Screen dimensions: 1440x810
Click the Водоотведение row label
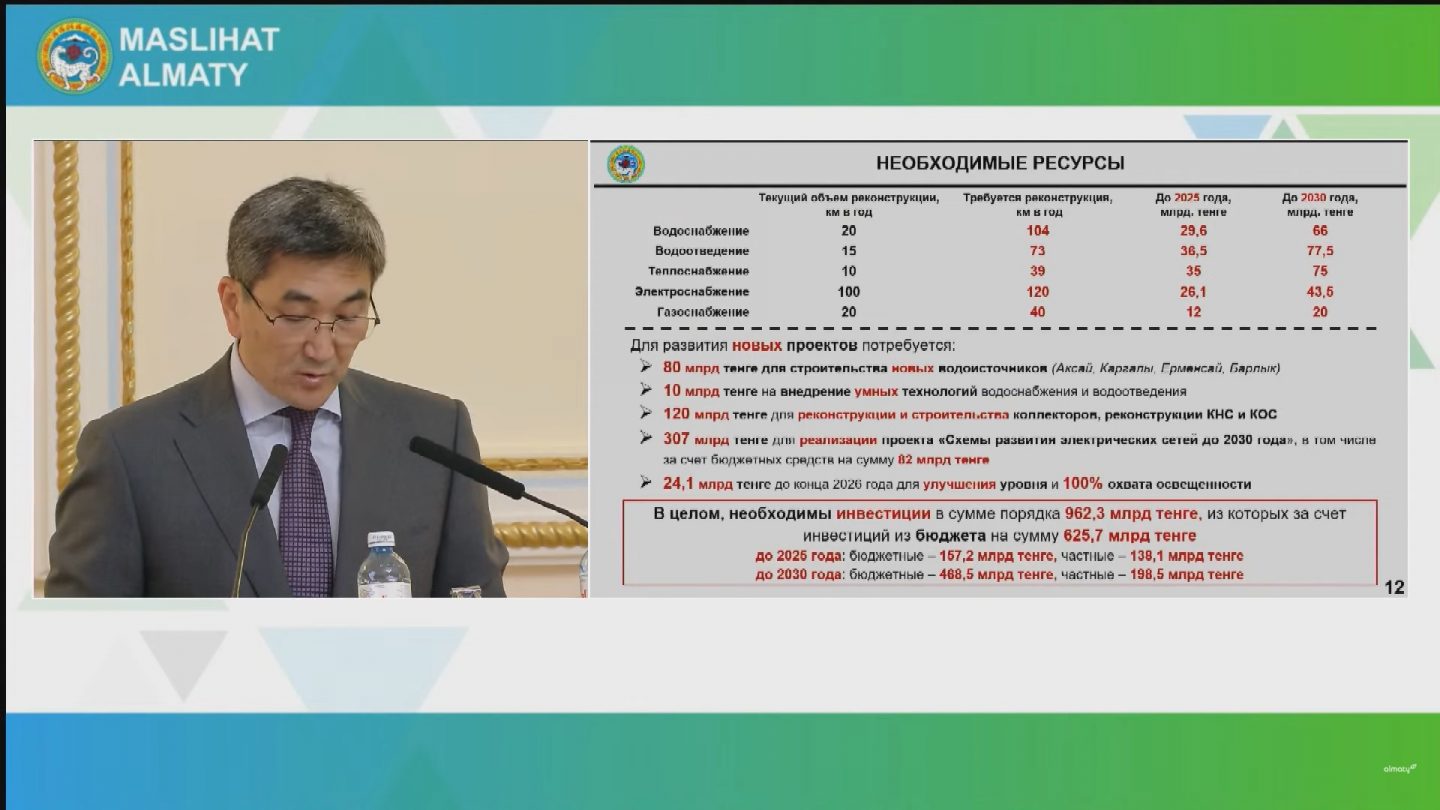(x=701, y=251)
